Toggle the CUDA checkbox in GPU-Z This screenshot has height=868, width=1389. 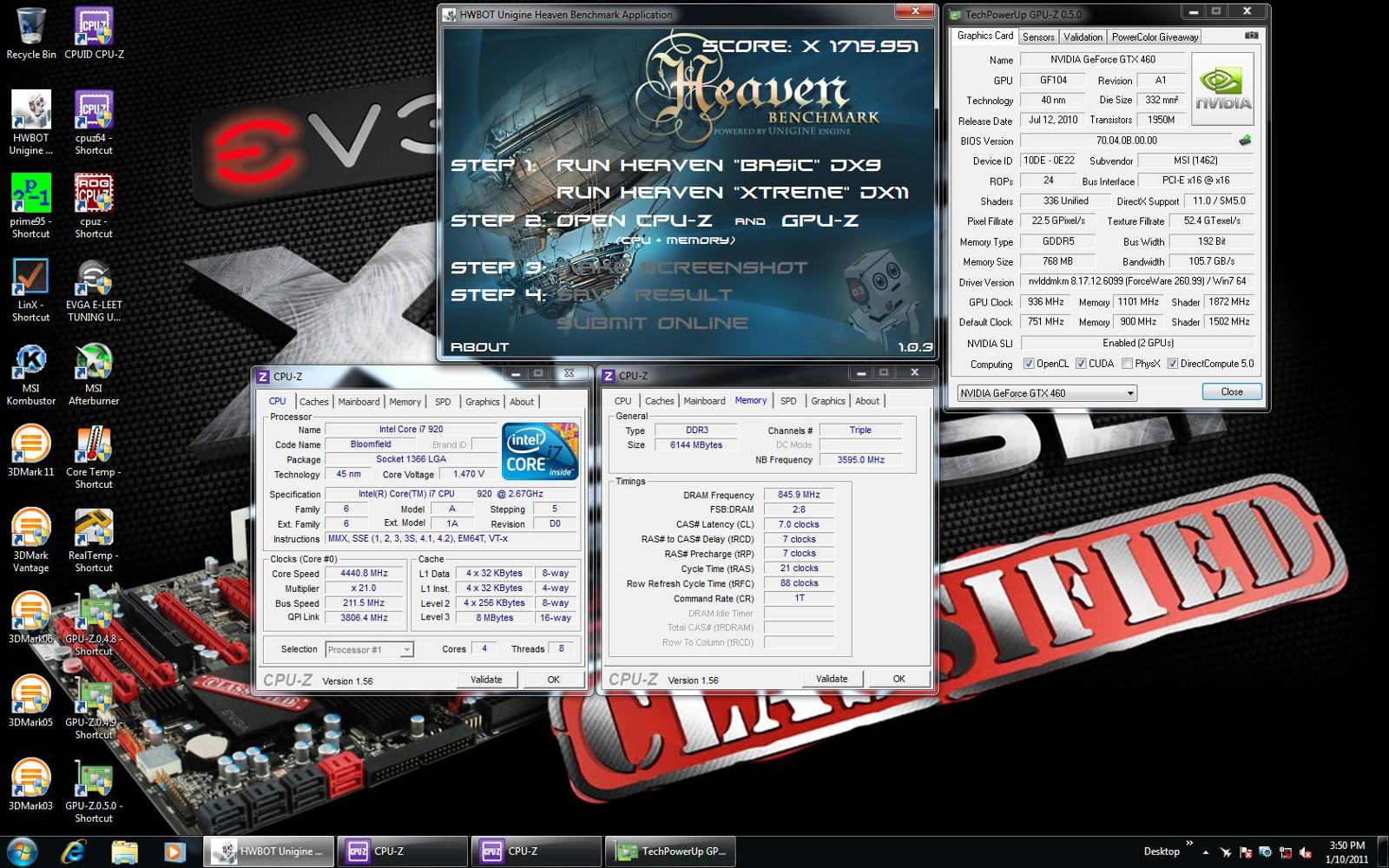1081,364
